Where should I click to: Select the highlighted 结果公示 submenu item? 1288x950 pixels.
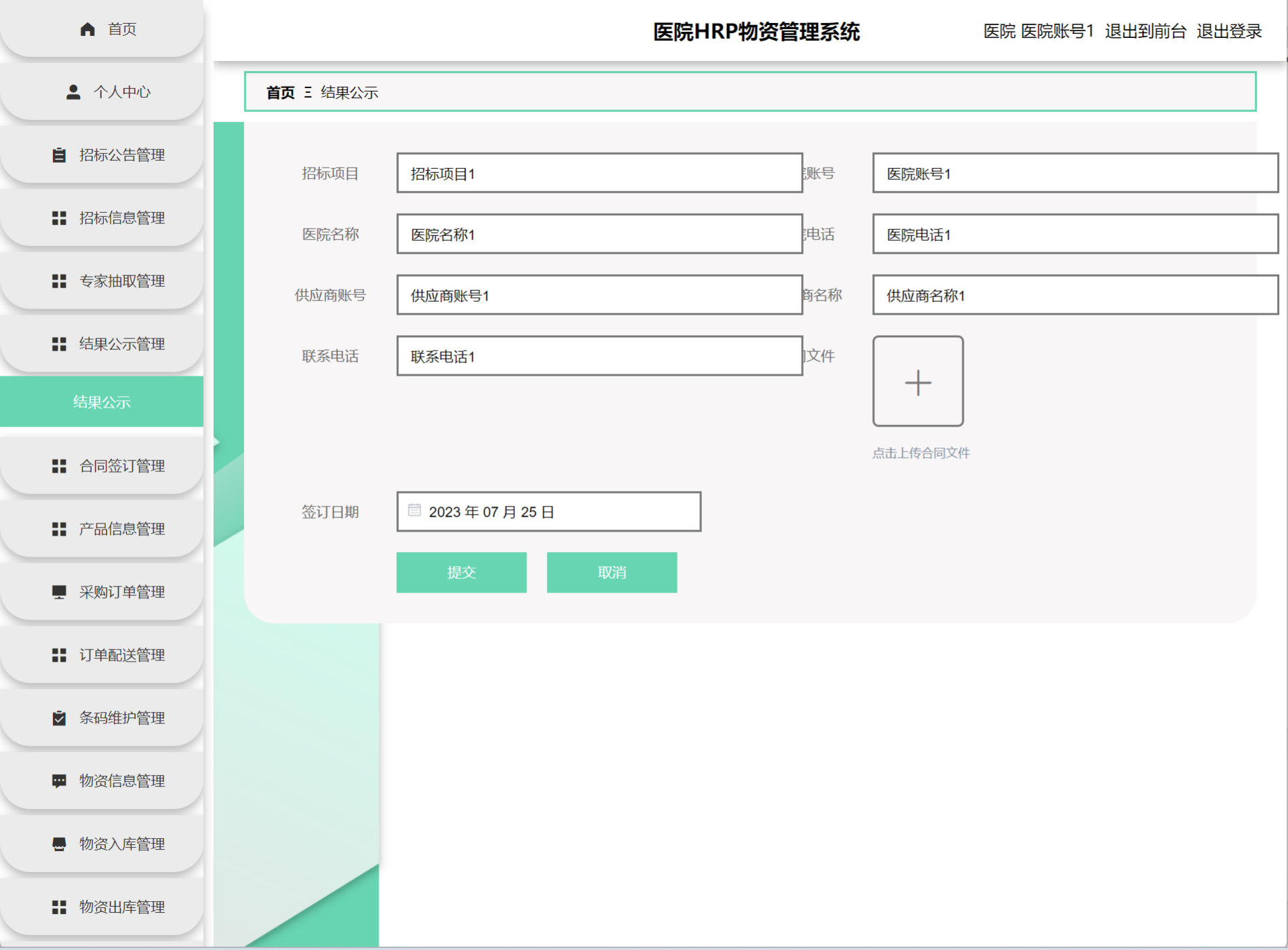tap(102, 402)
